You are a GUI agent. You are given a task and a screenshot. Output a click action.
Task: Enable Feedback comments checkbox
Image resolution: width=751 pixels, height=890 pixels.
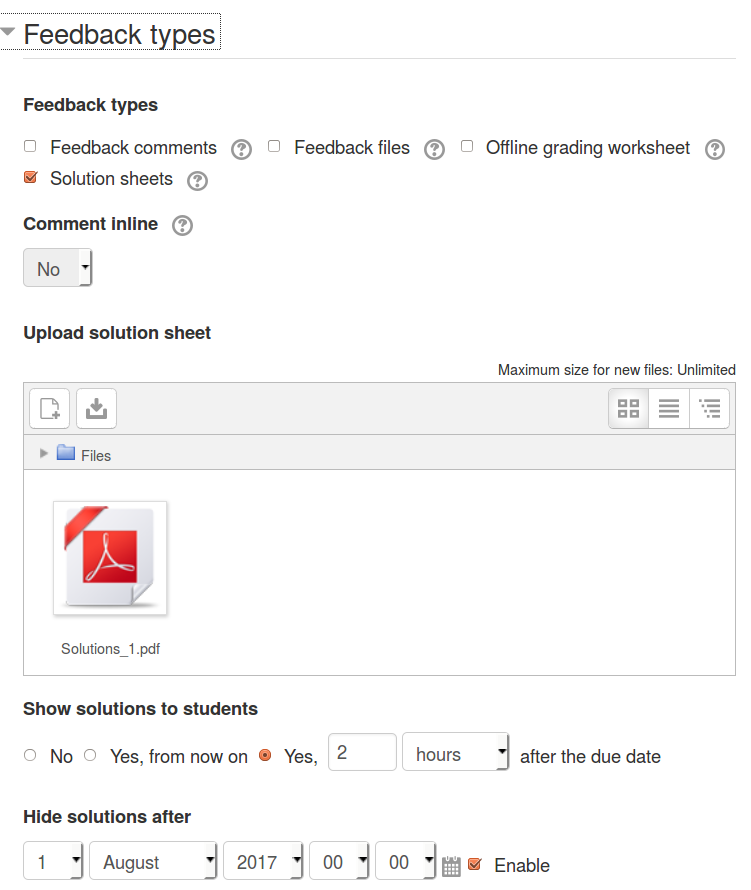tap(30, 146)
